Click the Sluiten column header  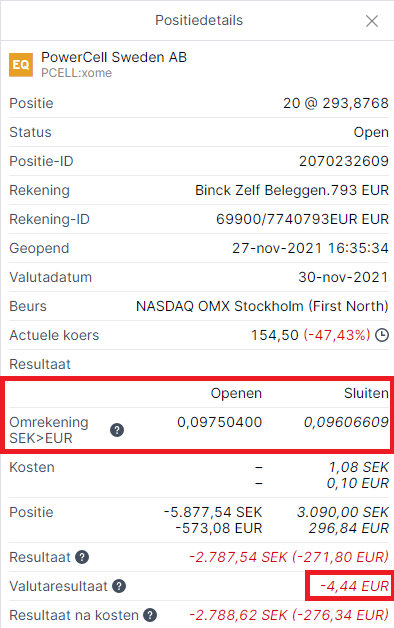coord(366,393)
